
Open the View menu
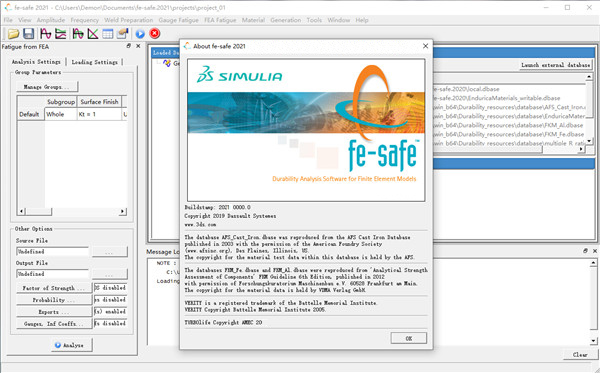pos(25,20)
